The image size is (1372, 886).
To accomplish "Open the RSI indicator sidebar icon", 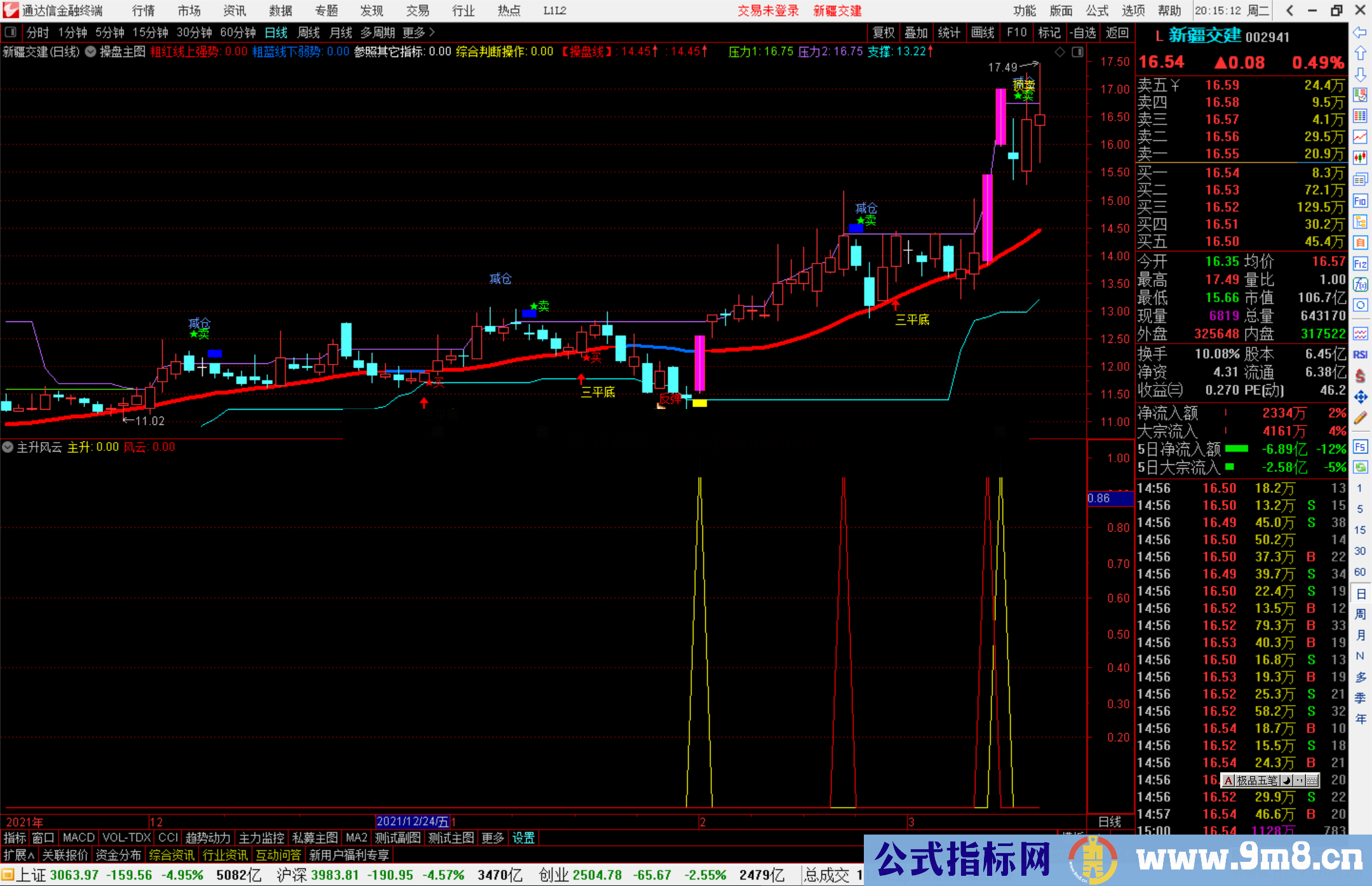I will click(1360, 354).
